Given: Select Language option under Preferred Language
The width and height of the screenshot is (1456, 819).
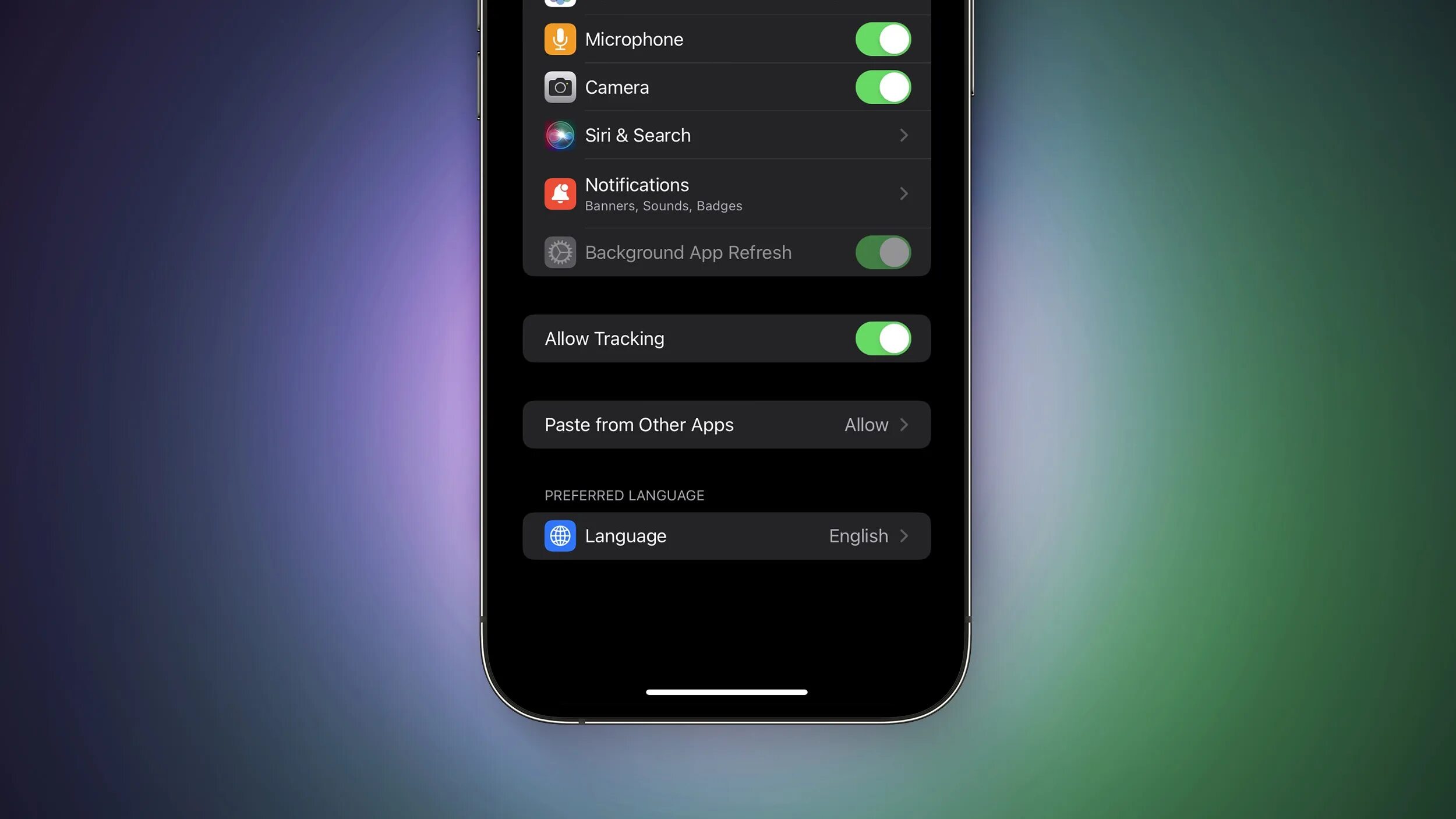Looking at the screenshot, I should click(727, 535).
